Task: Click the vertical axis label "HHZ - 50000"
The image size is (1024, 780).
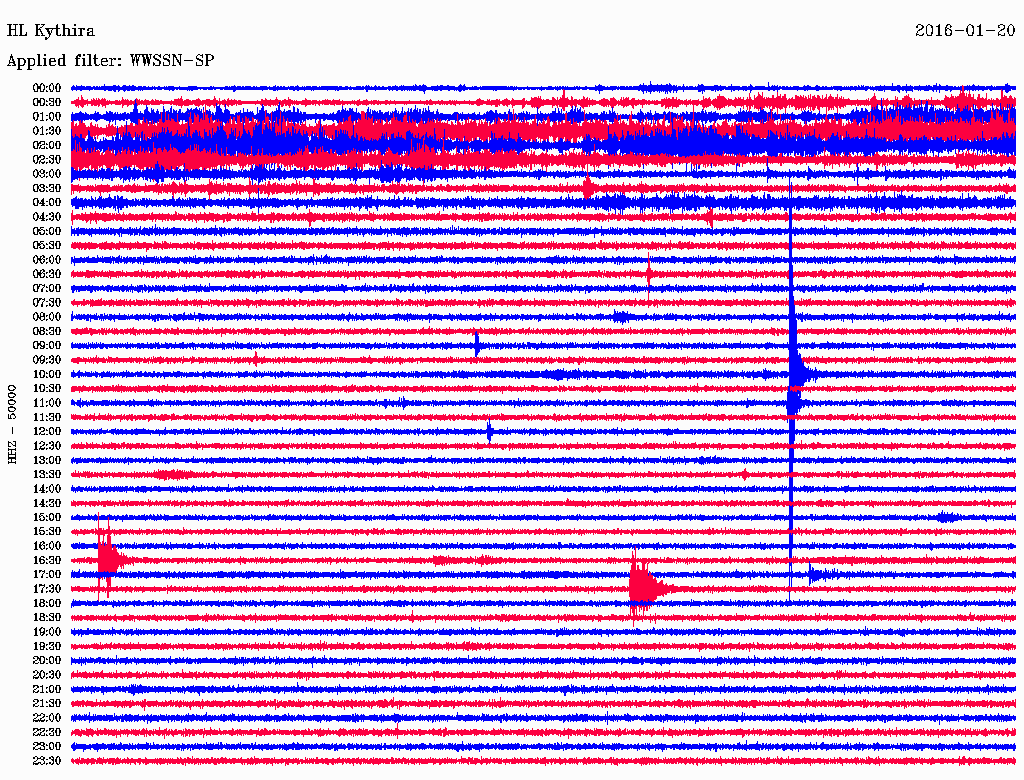Action: 12,424
